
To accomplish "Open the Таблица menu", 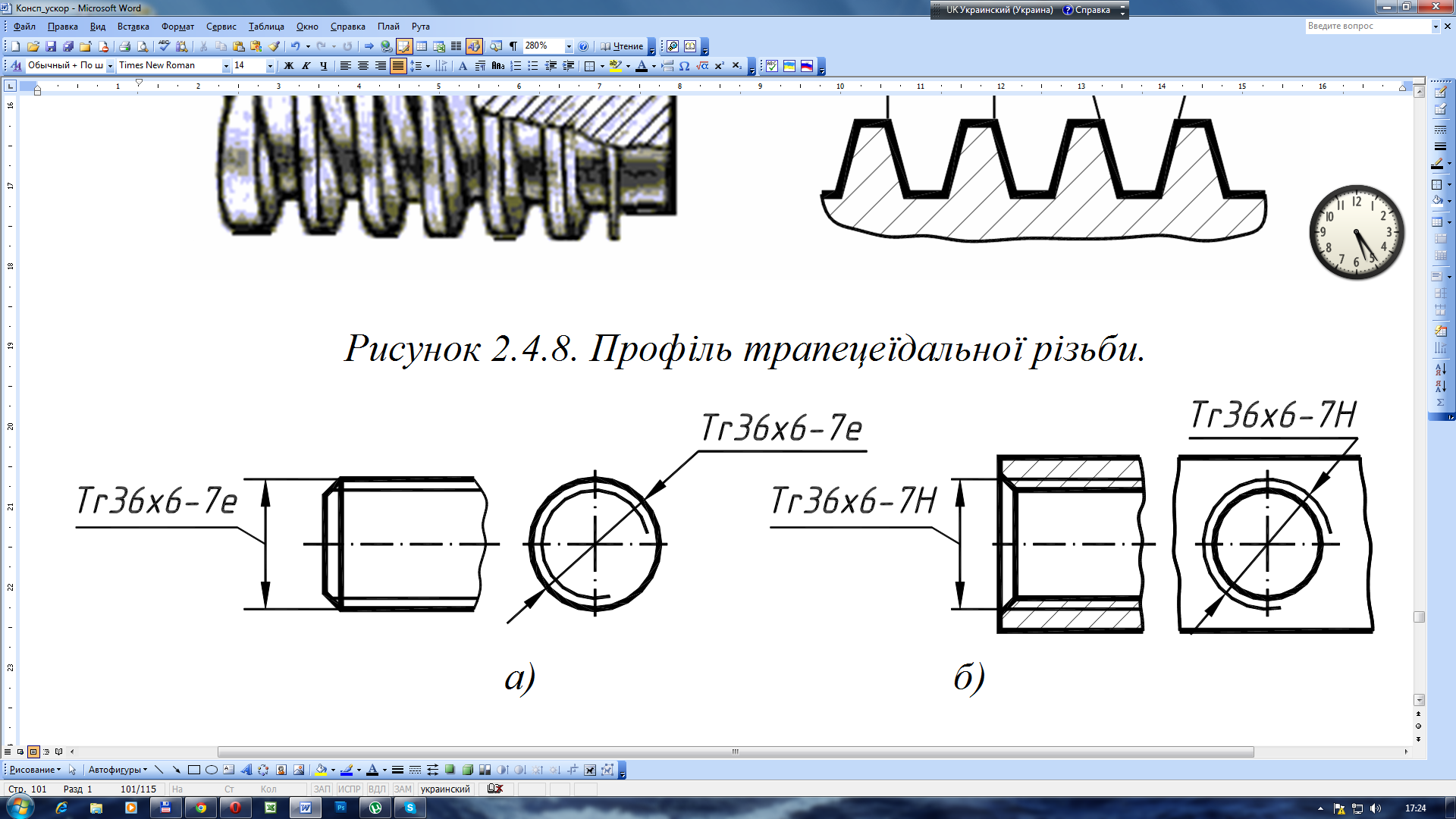I will (266, 27).
